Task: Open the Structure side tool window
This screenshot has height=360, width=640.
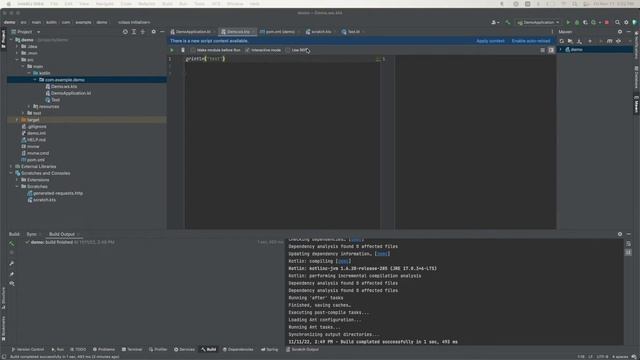Action: [x=4, y=298]
